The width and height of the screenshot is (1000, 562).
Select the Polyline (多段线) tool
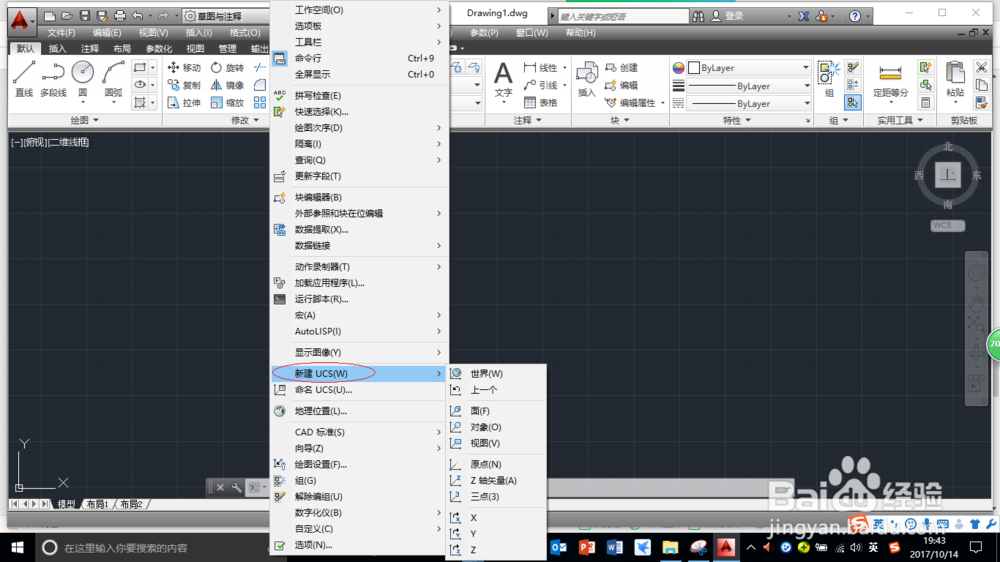[x=54, y=79]
